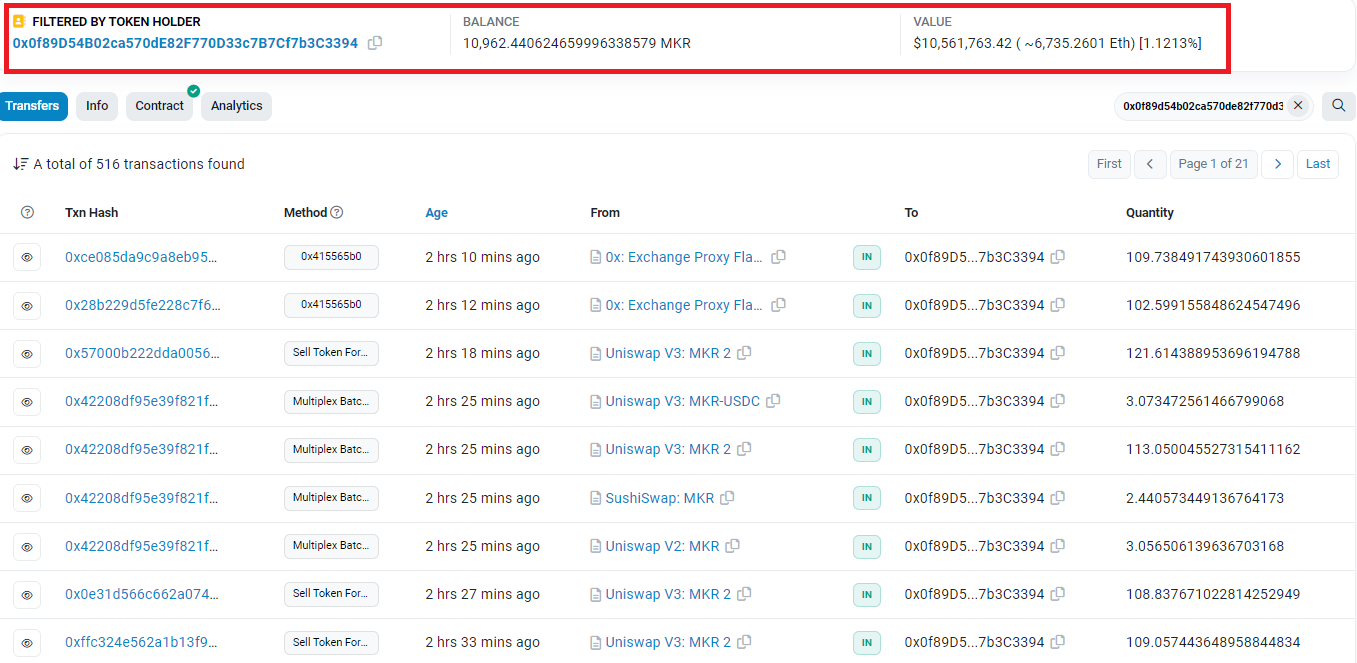The width and height of the screenshot is (1357, 663).
Task: Go to next page with right chevron
Action: point(1277,164)
